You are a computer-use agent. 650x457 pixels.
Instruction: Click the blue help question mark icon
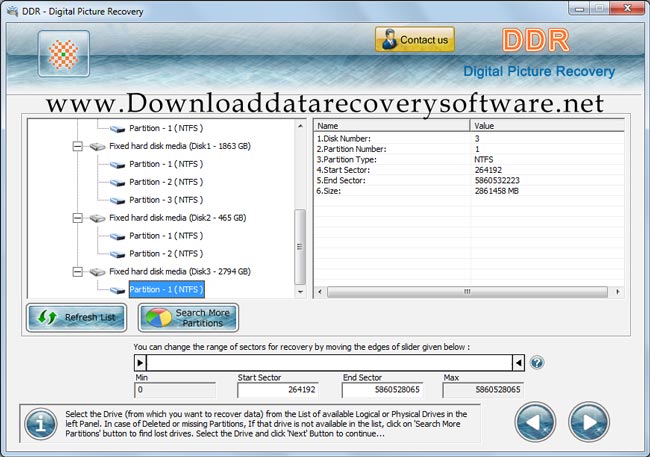pos(537,363)
